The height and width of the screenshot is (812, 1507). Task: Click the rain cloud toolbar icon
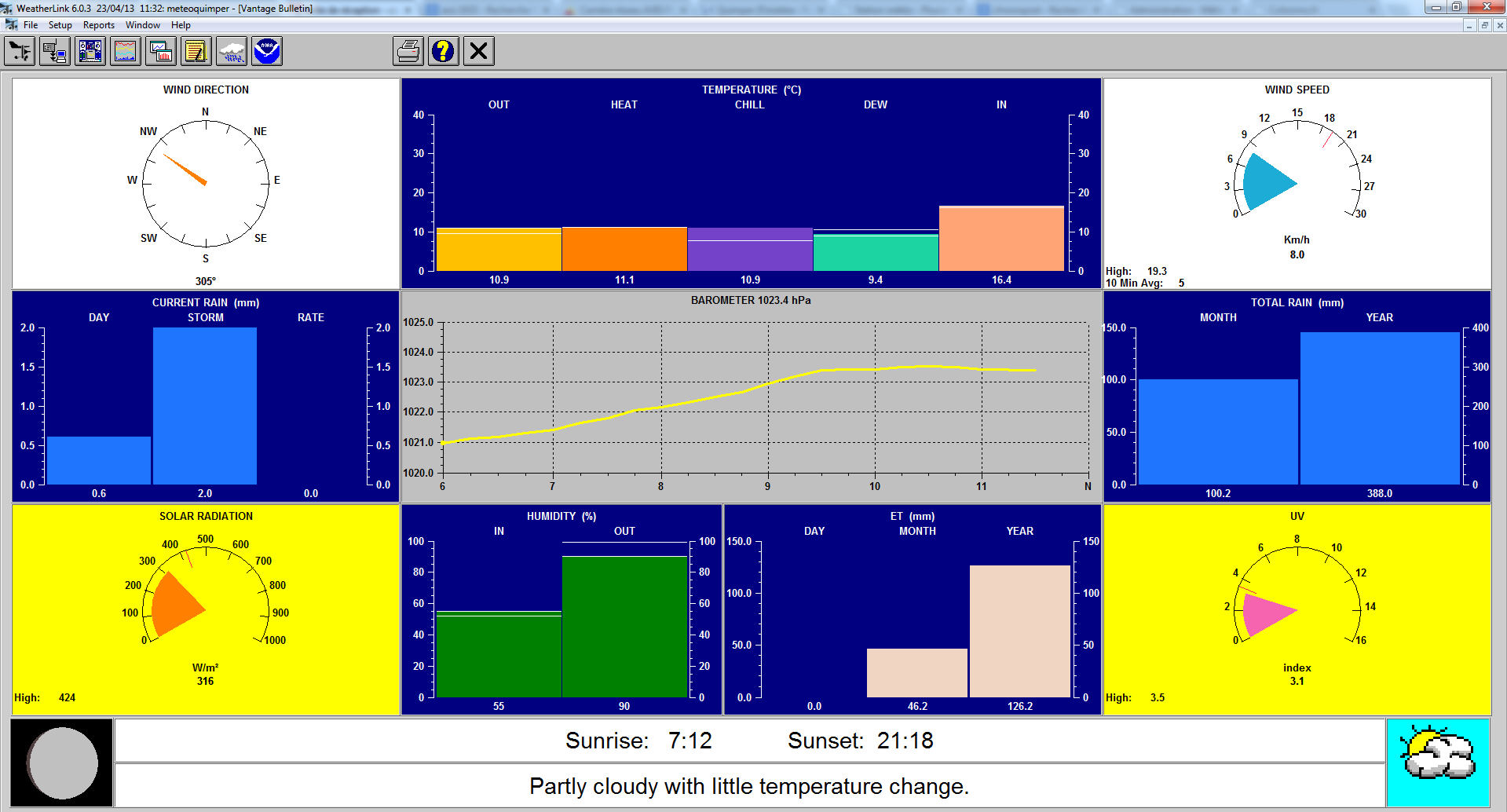232,52
